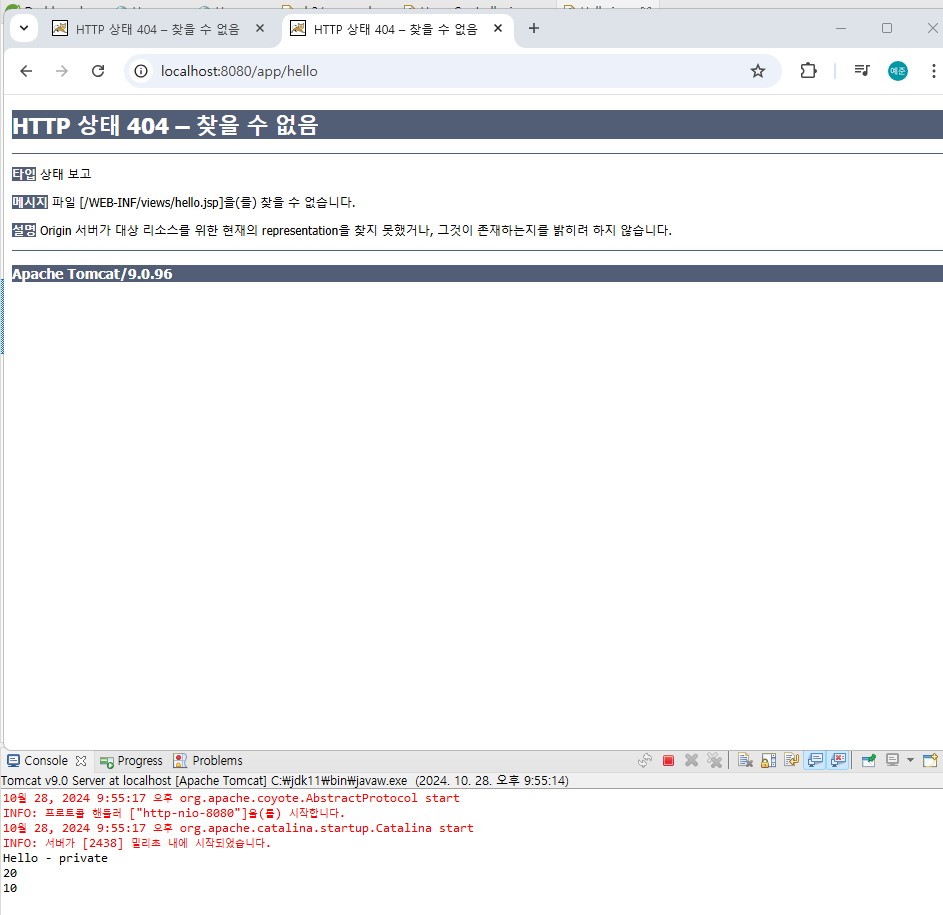The height and width of the screenshot is (915, 943).
Task: Click the '설명 Origin 서버가' description line
Action: pyautogui.click(x=342, y=230)
